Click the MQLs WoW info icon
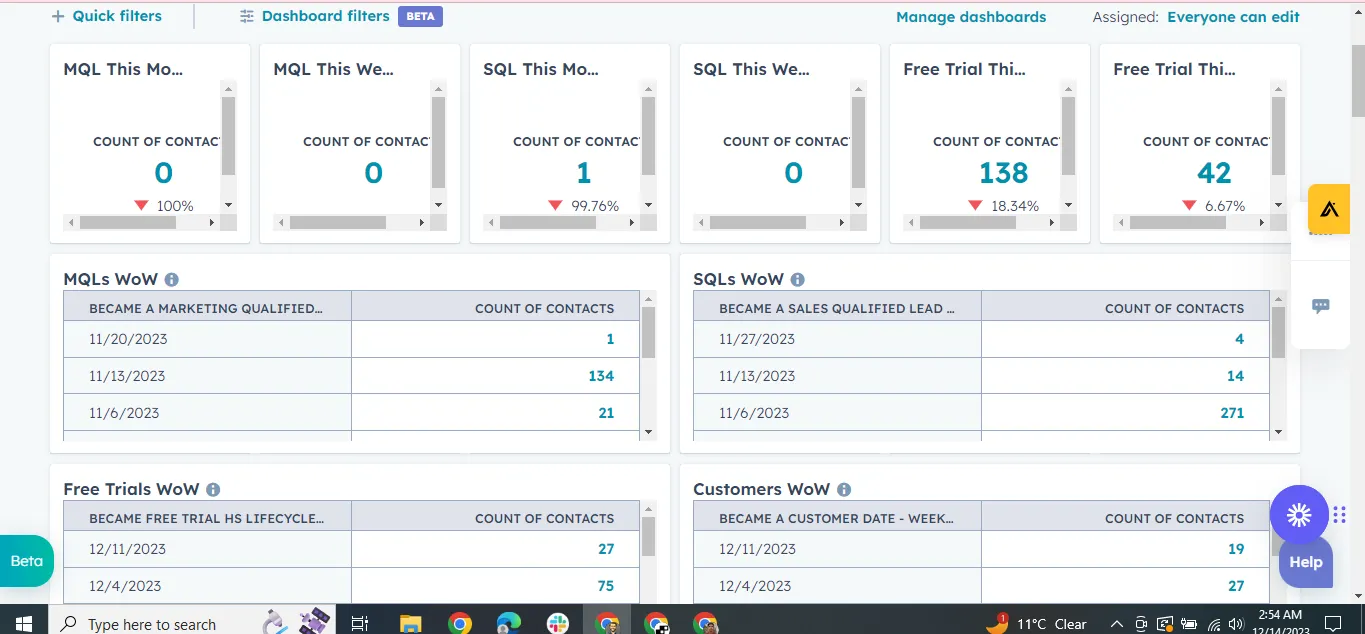Viewport: 1365px width, 634px height. 172,280
